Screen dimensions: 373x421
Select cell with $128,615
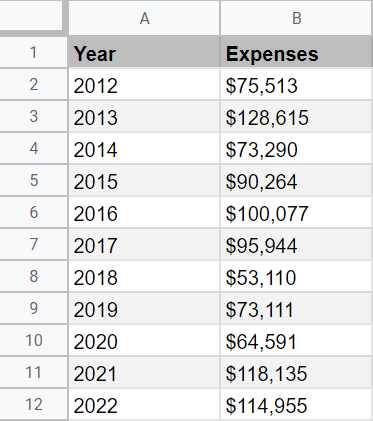pos(296,116)
